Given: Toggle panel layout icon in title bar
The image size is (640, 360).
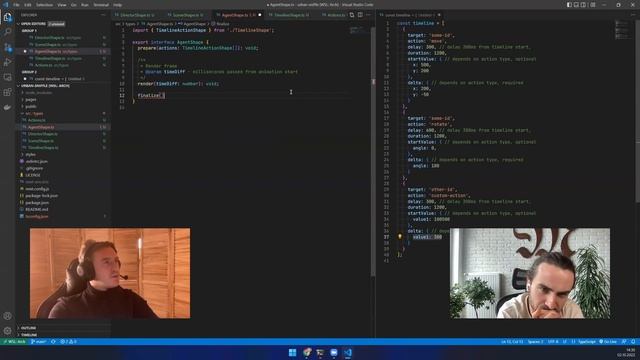Looking at the screenshot, I should tap(576, 5).
